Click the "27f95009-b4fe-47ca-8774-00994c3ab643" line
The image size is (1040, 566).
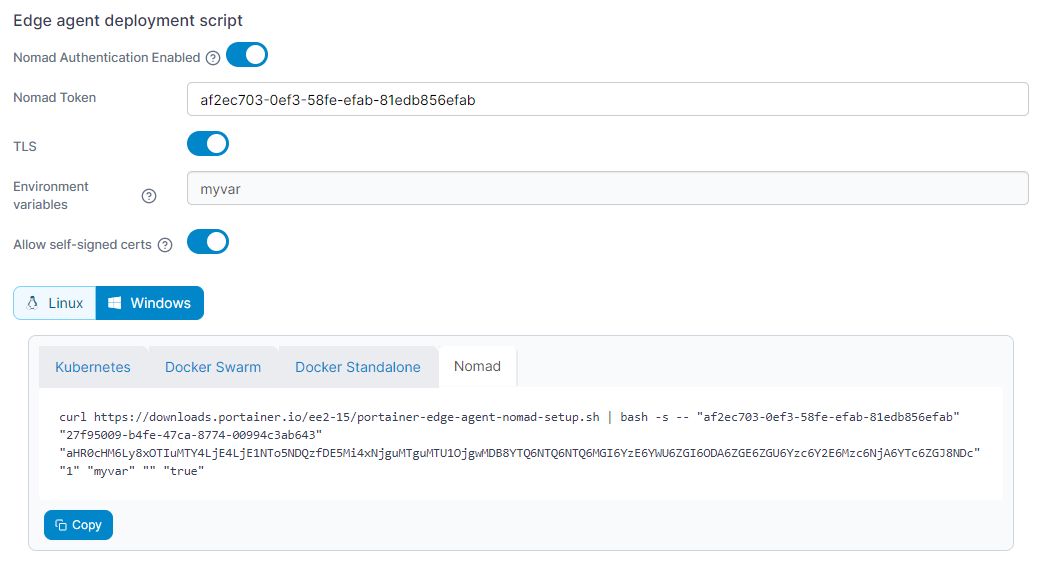coord(191,435)
